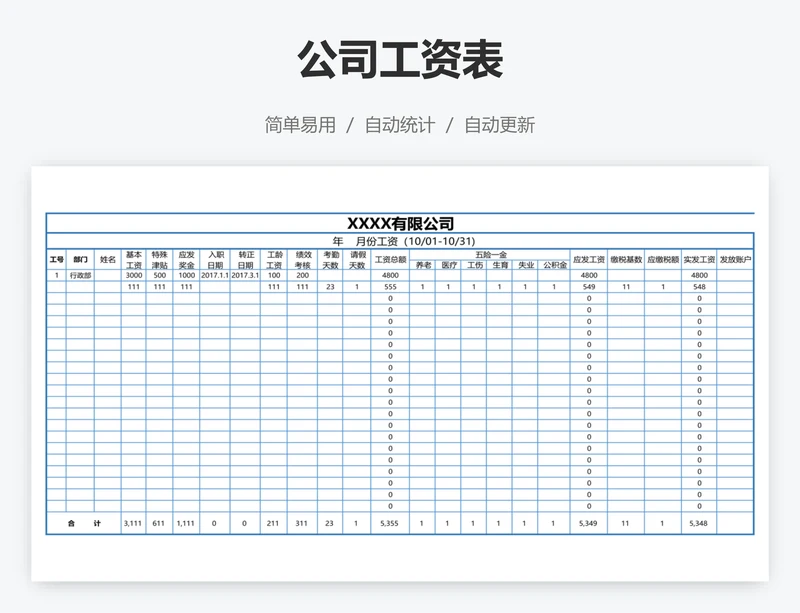Select the 工号 column header
The image size is (800, 613).
pos(55,260)
